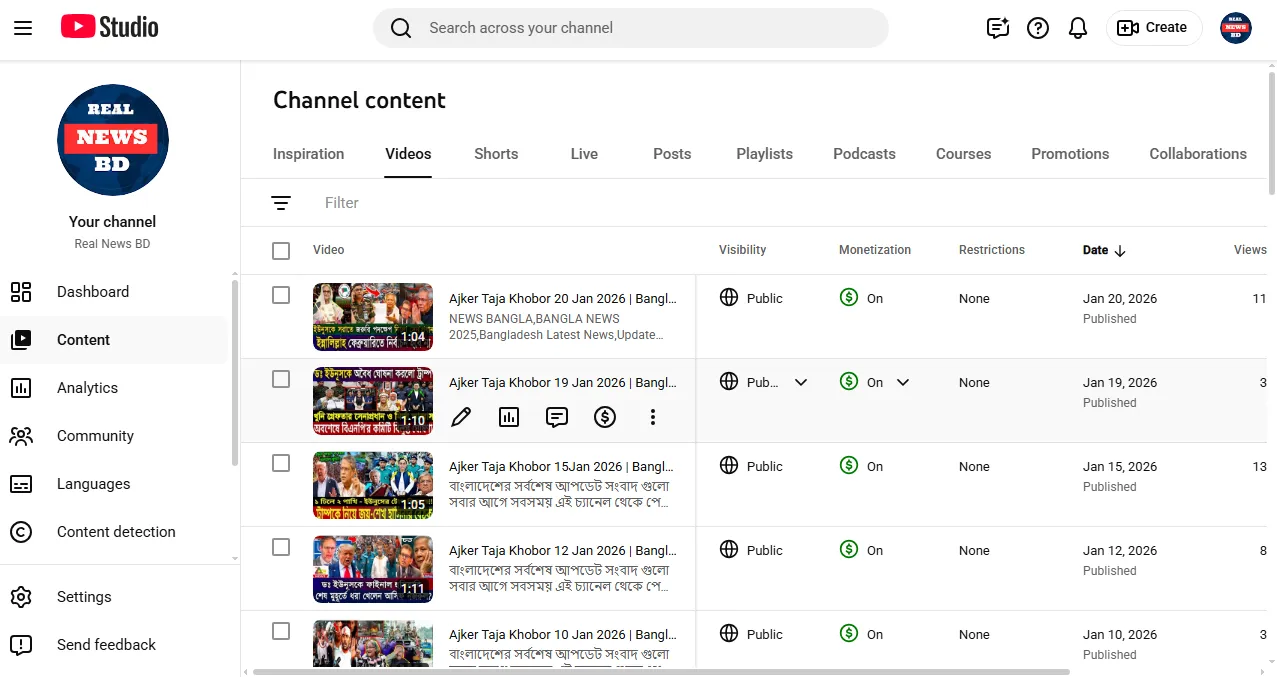
Task: Switch to the Podcasts tab
Action: click(864, 154)
